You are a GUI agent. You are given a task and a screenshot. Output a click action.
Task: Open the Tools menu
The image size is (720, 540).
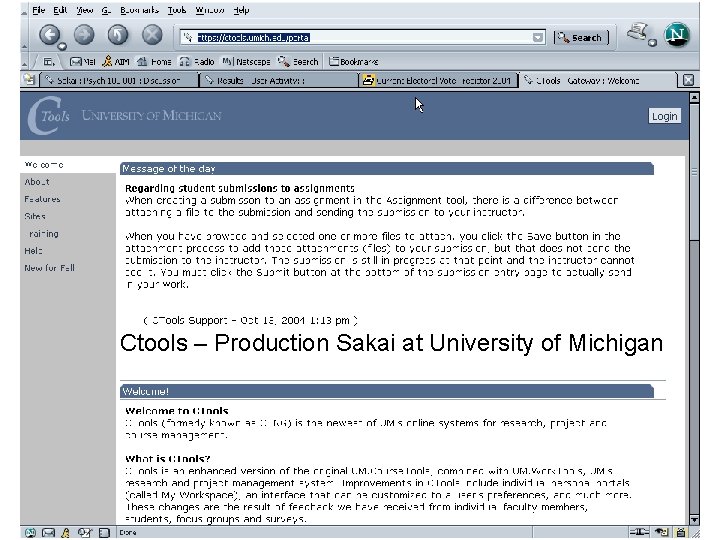[x=177, y=10]
